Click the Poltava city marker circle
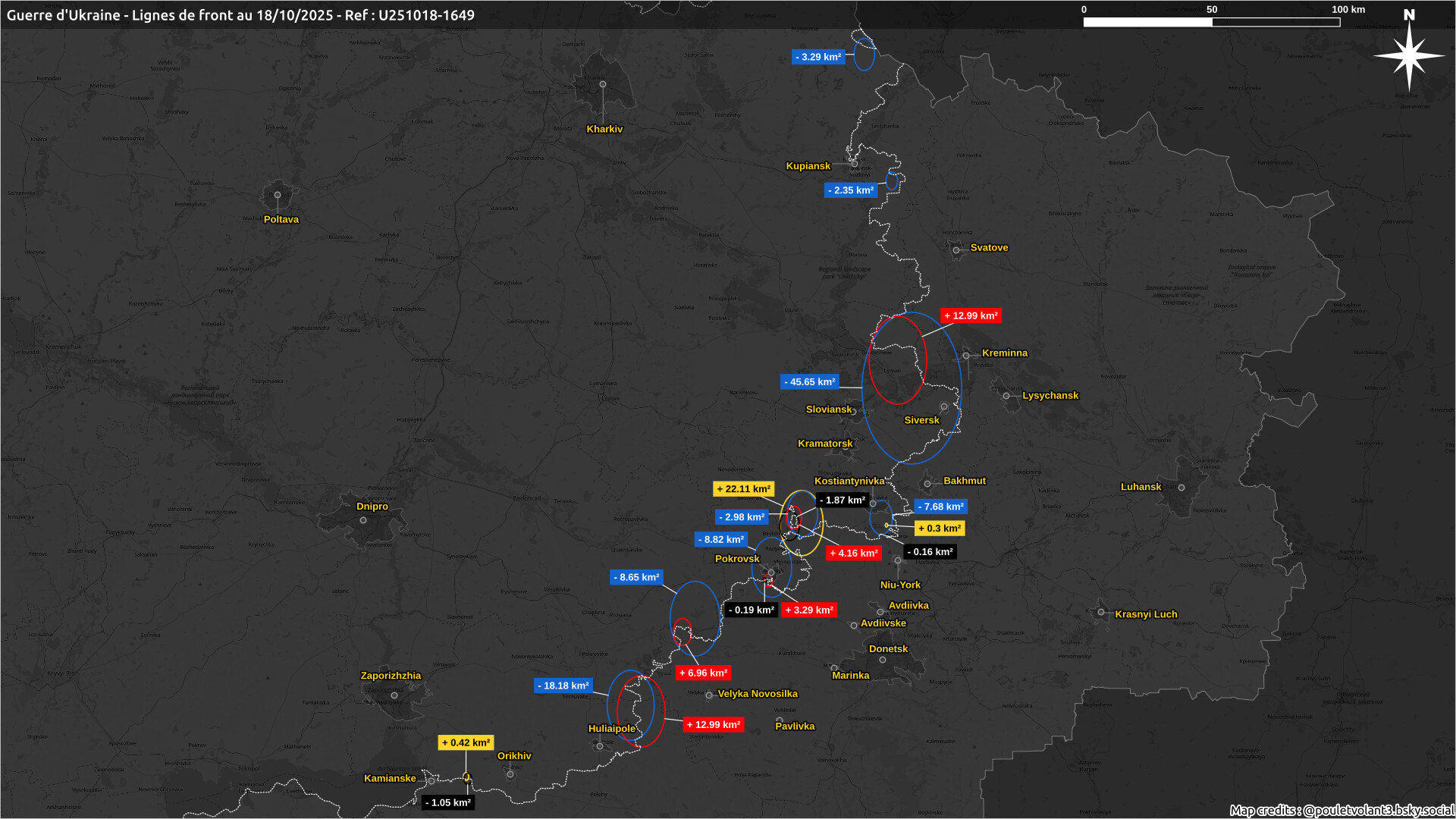1456x819 pixels. (x=278, y=195)
